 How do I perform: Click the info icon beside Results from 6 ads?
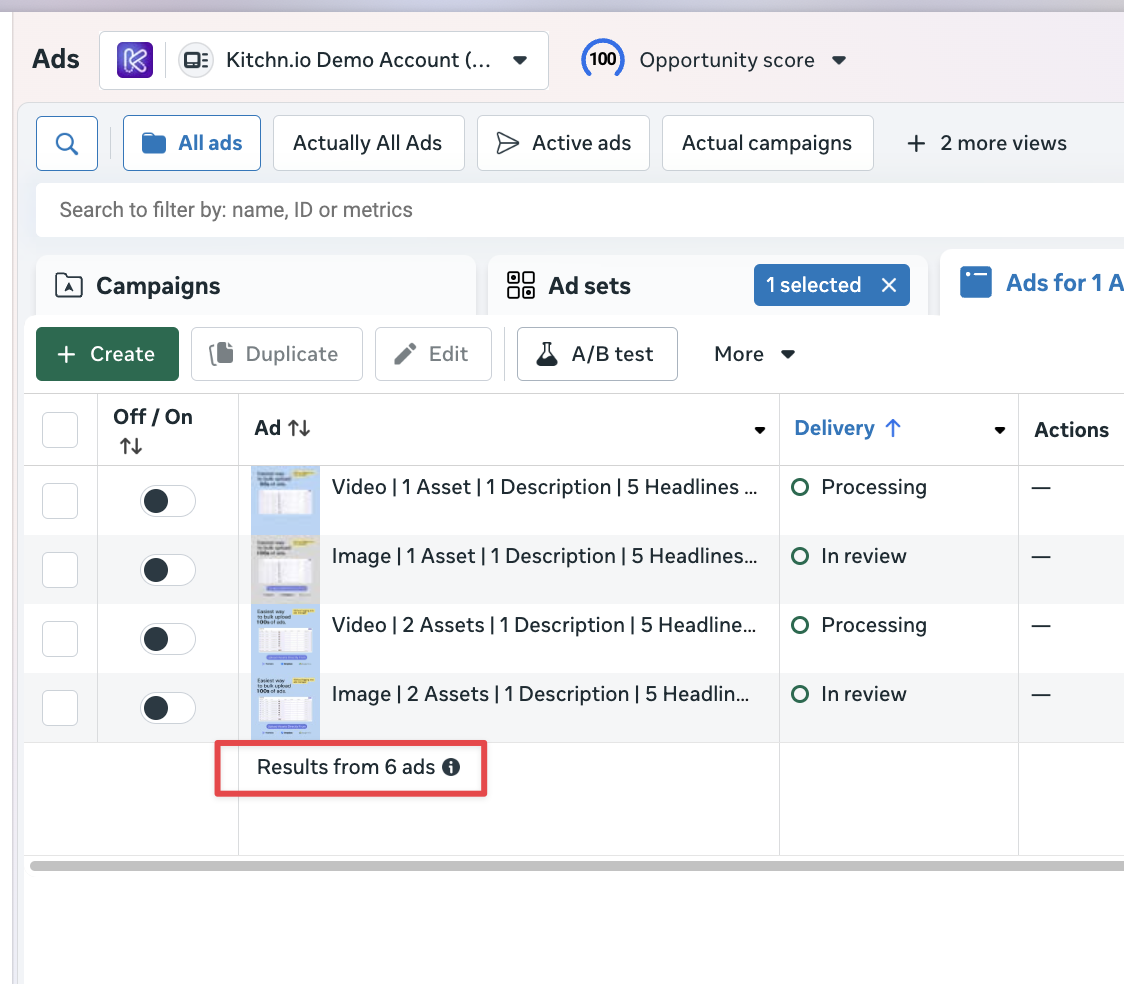pos(451,767)
